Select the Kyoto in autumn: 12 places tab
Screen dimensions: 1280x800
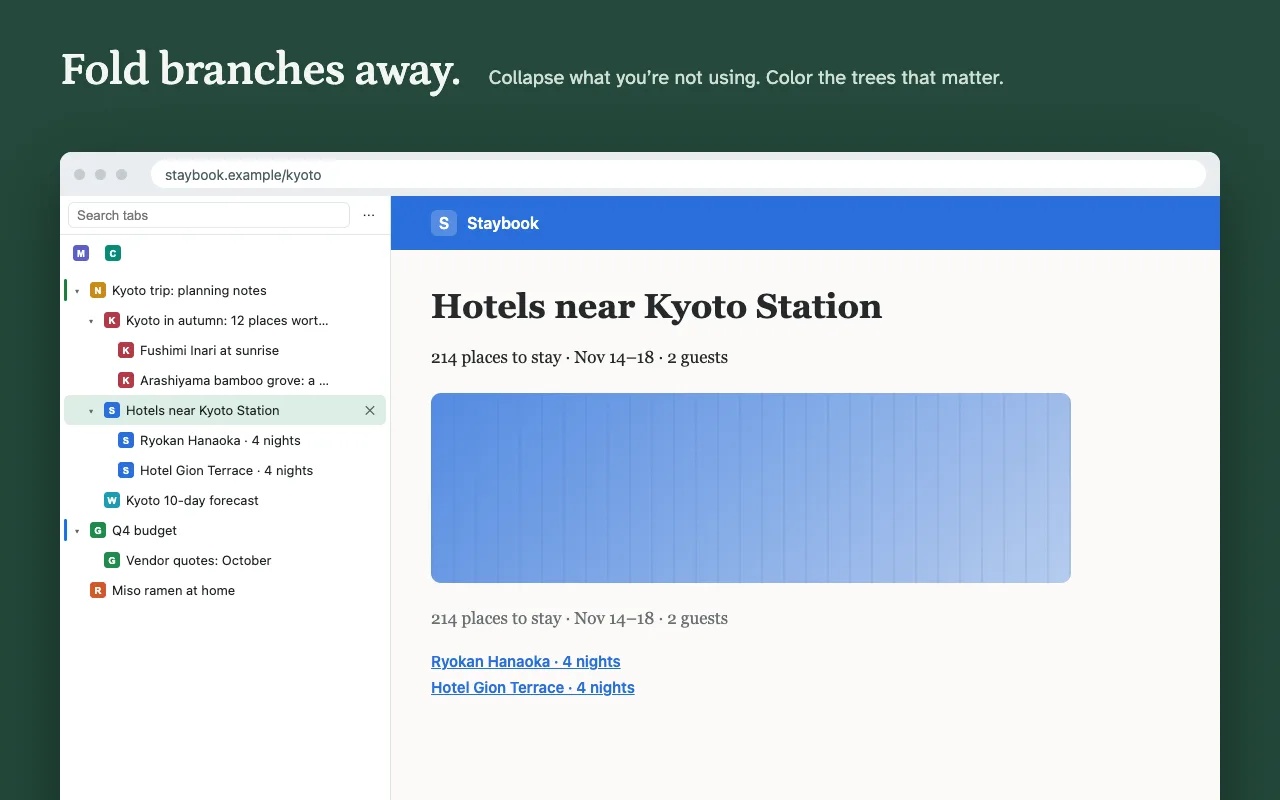(225, 320)
